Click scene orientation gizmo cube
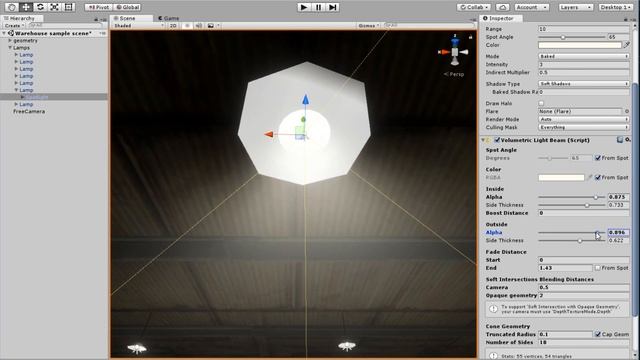 455,52
